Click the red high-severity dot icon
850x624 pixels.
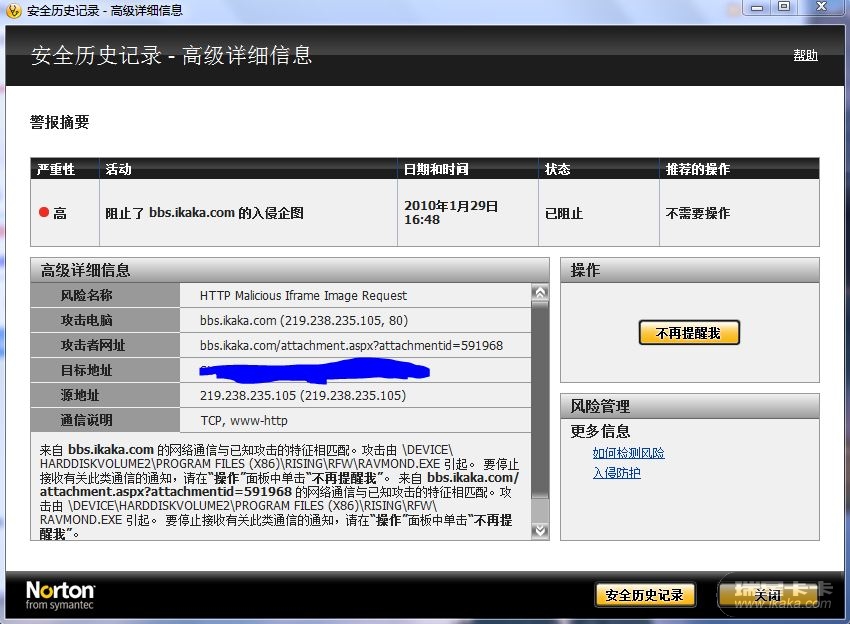tap(44, 212)
